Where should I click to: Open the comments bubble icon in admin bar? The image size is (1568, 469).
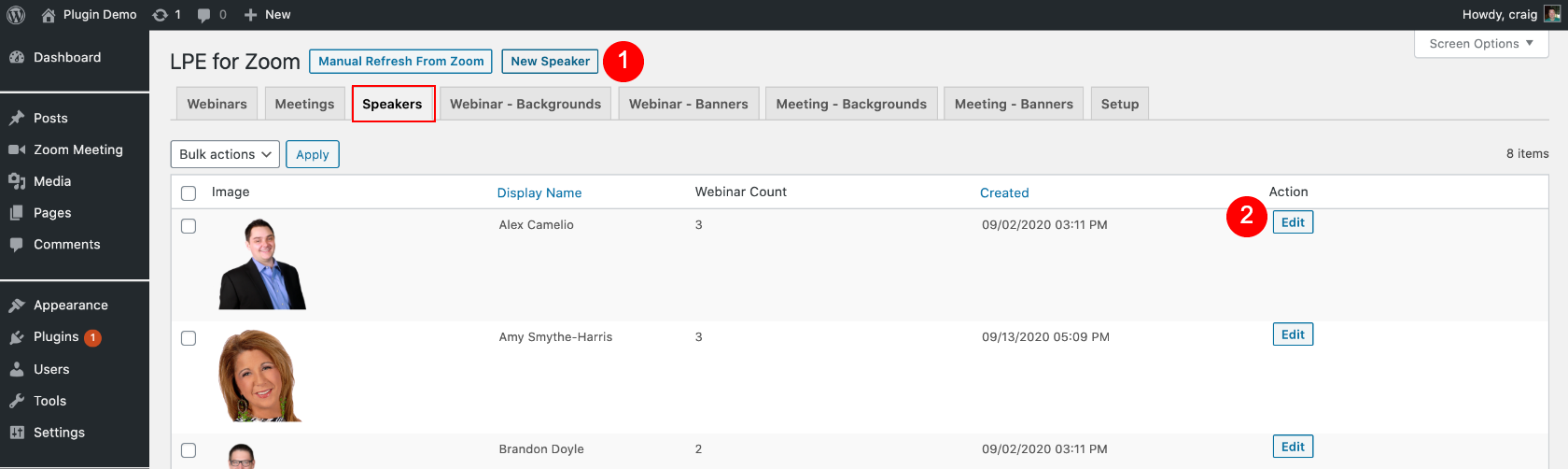[204, 15]
